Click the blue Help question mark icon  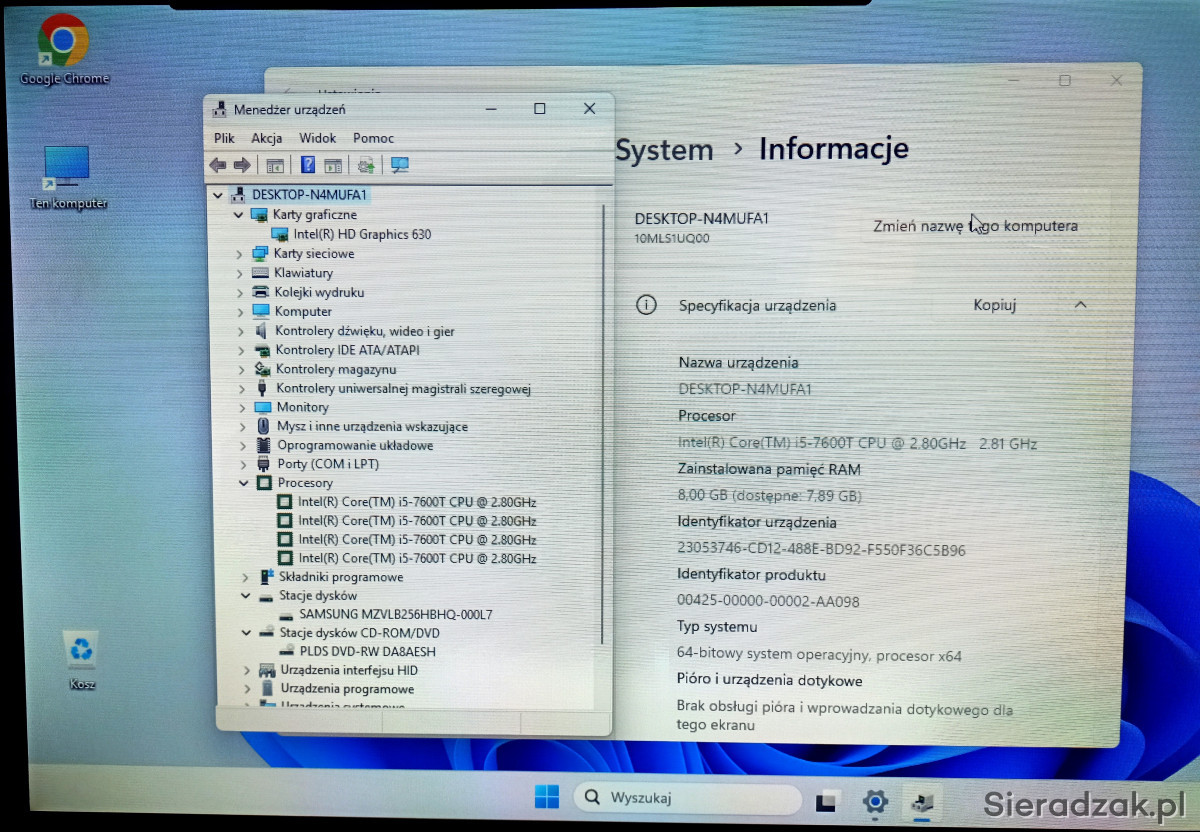coord(308,165)
